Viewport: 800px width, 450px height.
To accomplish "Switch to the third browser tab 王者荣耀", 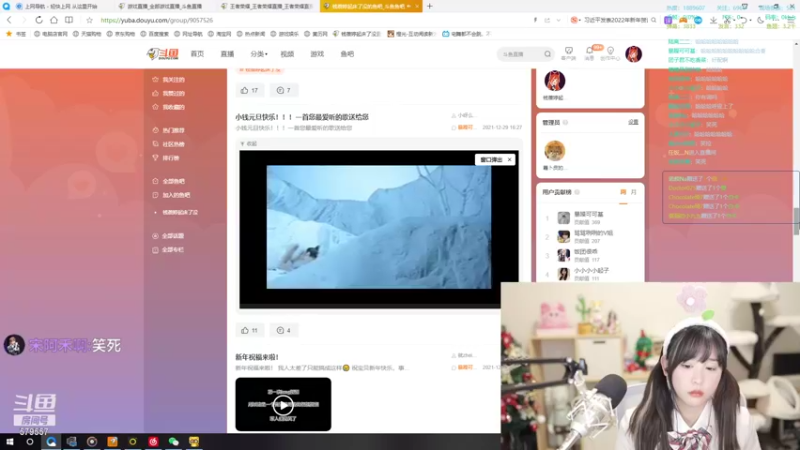I will click(268, 6).
